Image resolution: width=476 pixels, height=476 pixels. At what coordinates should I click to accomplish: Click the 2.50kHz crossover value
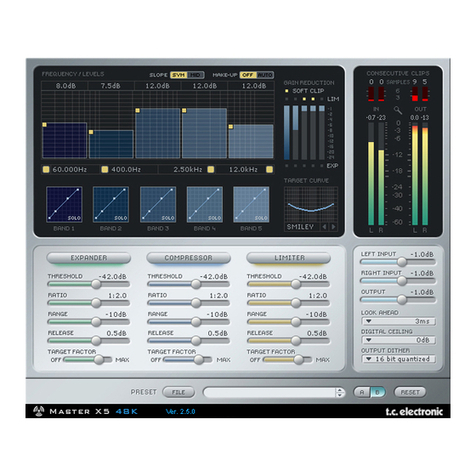(x=188, y=169)
